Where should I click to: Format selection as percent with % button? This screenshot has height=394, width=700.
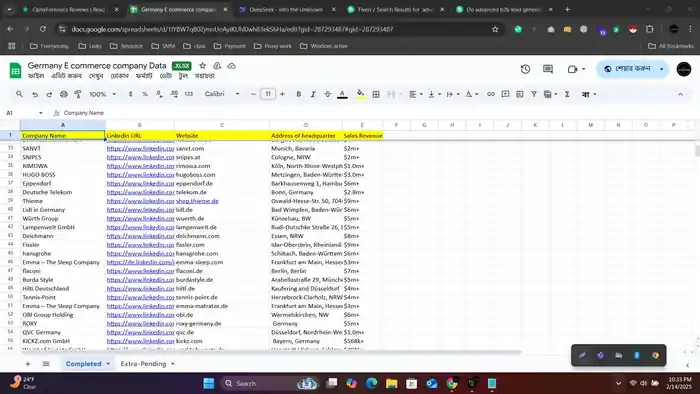[145, 94]
